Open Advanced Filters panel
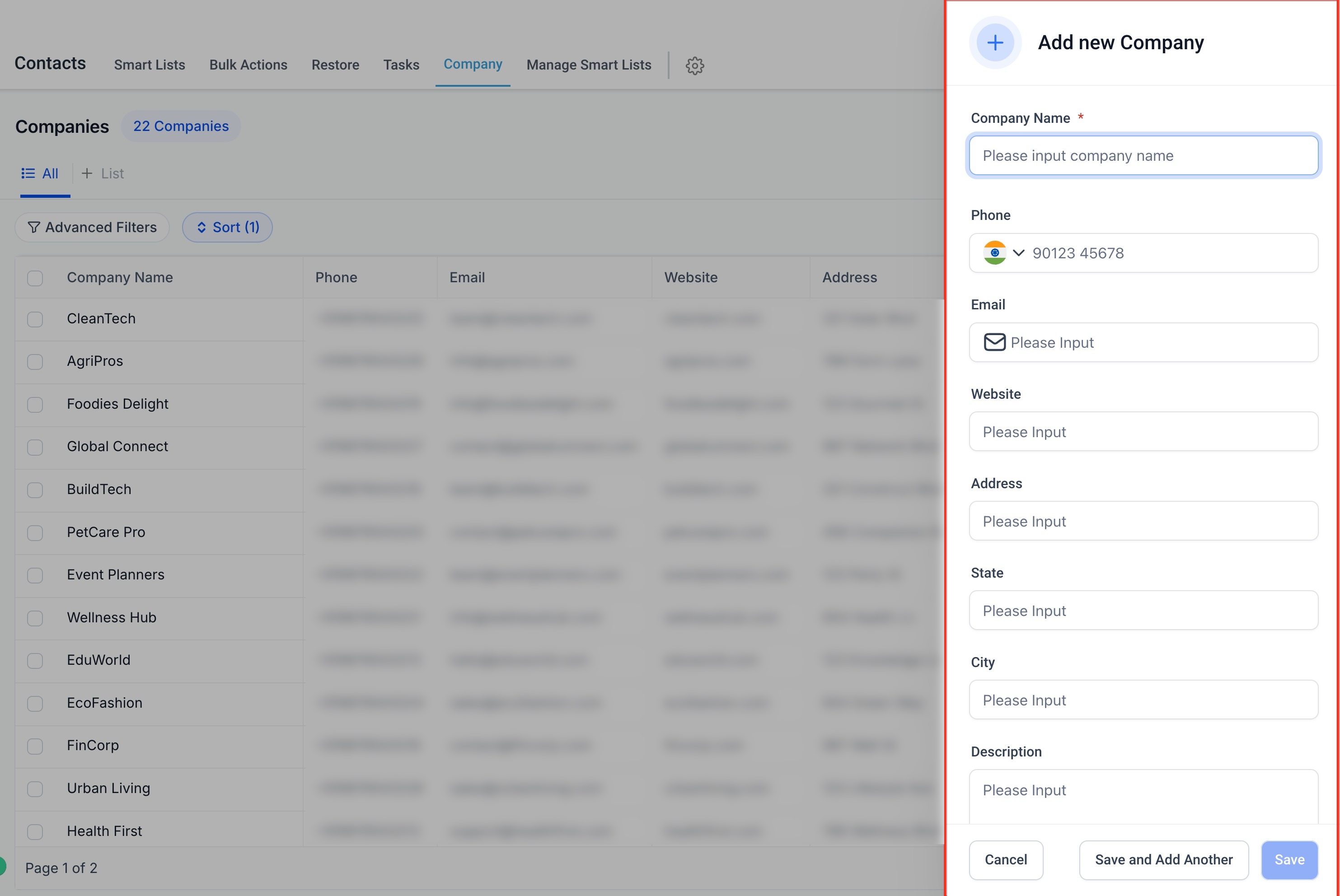Viewport: 1340px width, 896px height. [x=92, y=228]
